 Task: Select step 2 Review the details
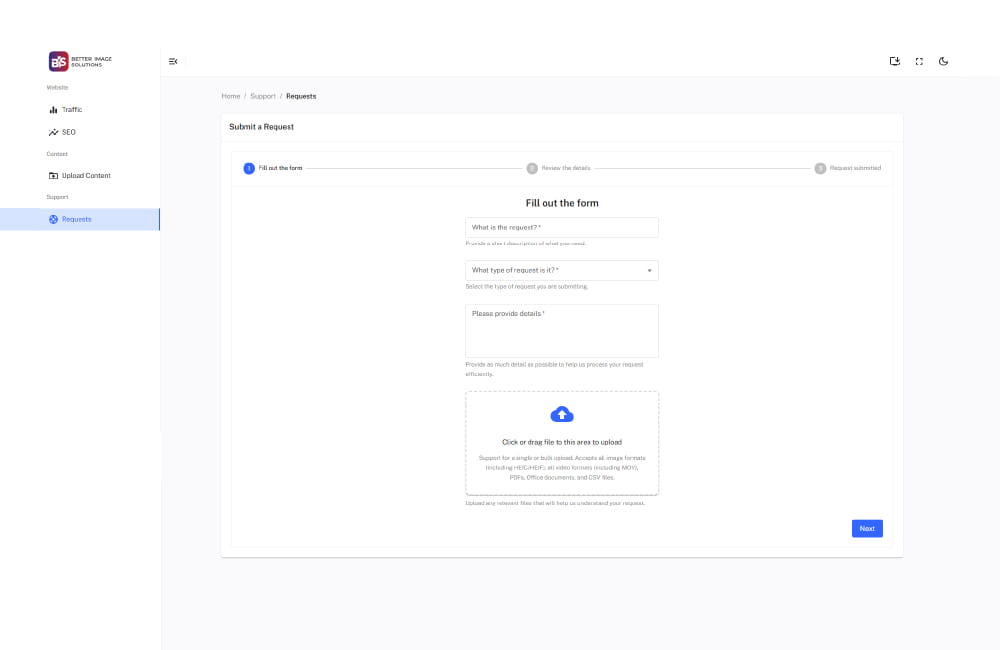[560, 168]
